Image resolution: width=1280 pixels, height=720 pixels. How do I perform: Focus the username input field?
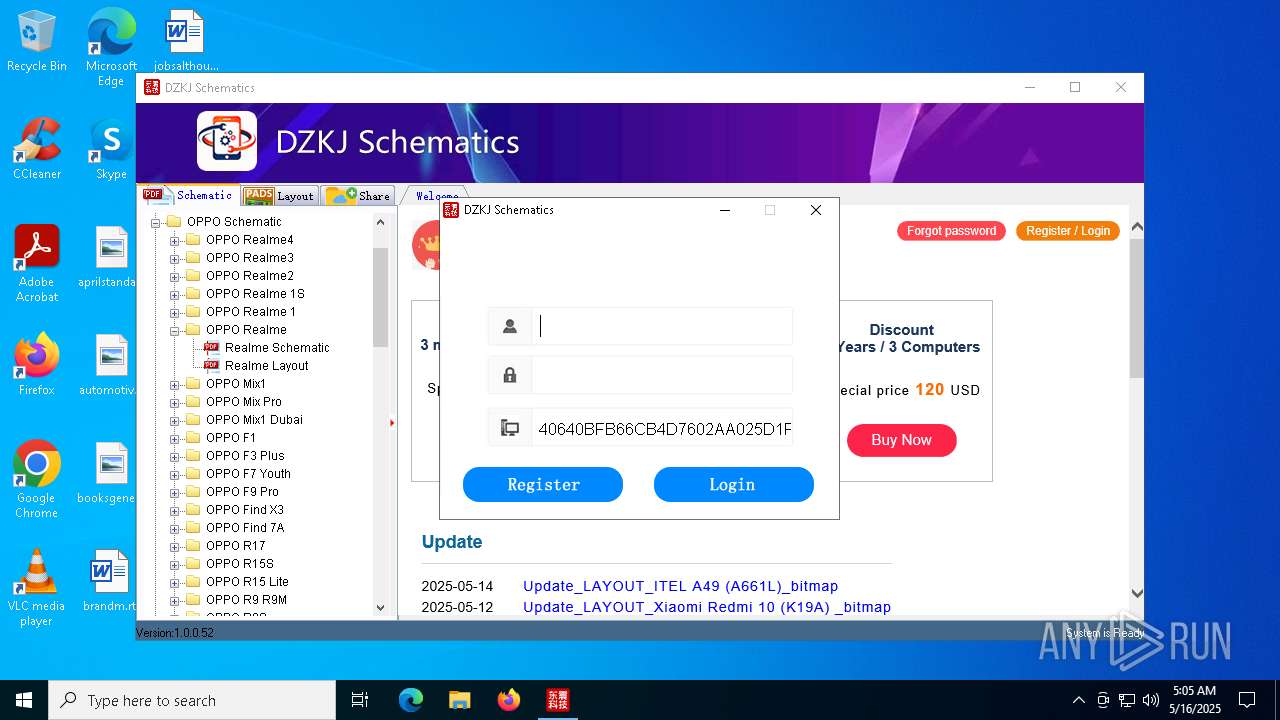662,326
